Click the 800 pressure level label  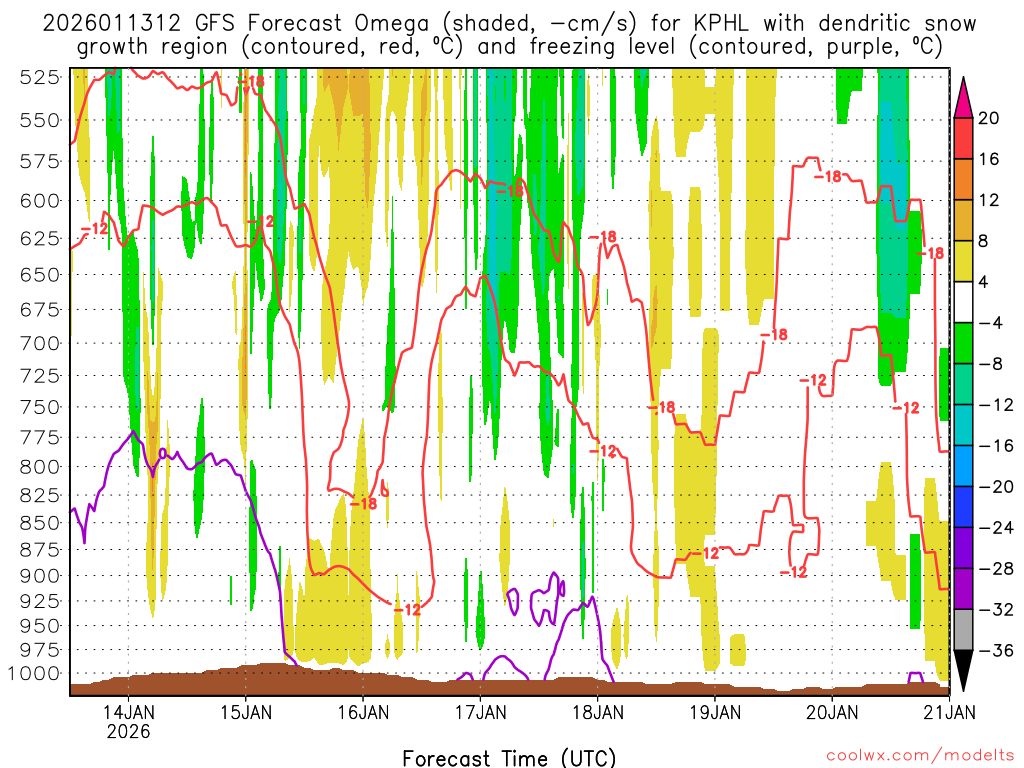point(40,467)
